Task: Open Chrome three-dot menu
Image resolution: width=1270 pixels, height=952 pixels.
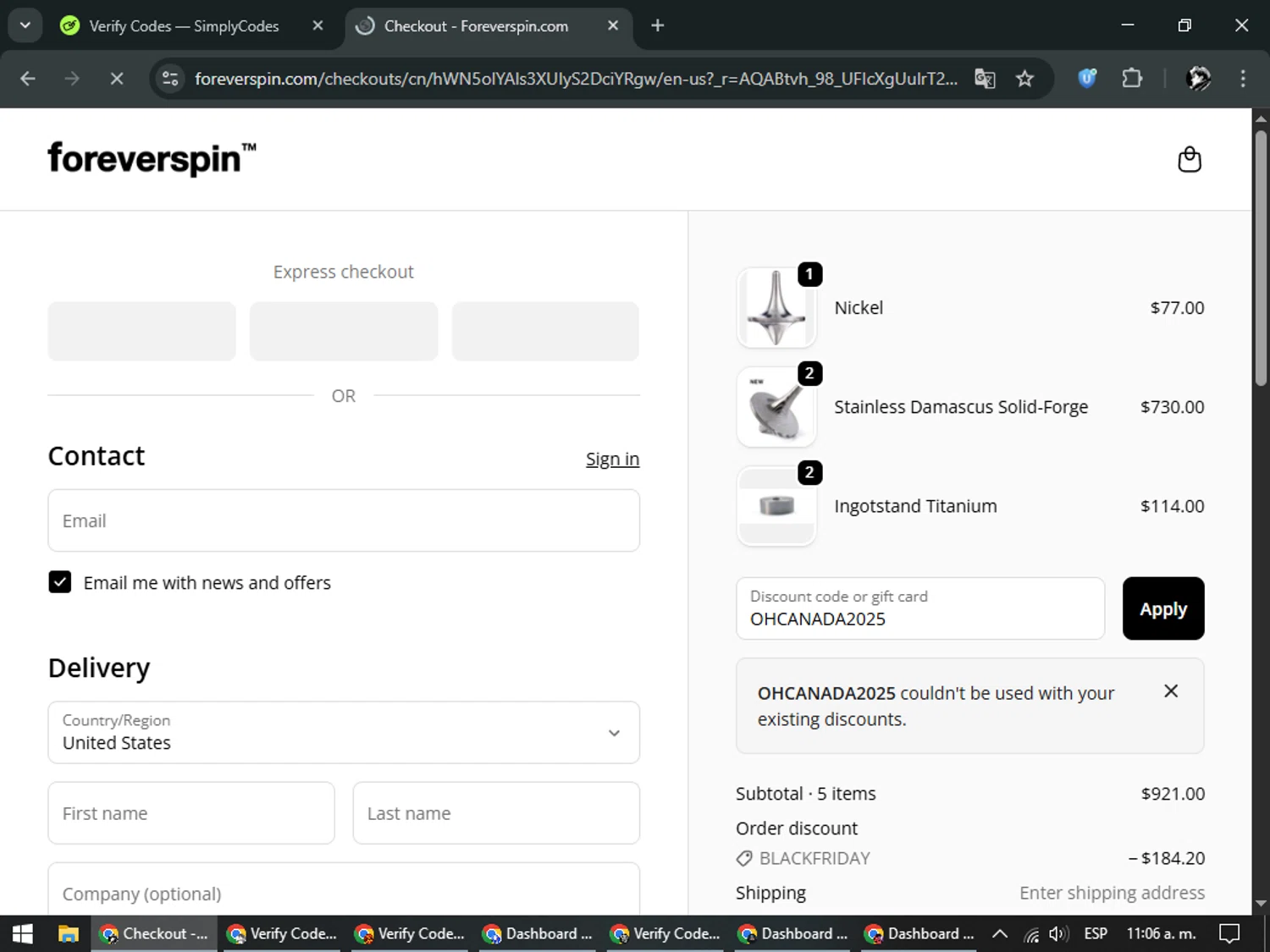Action: [x=1243, y=79]
